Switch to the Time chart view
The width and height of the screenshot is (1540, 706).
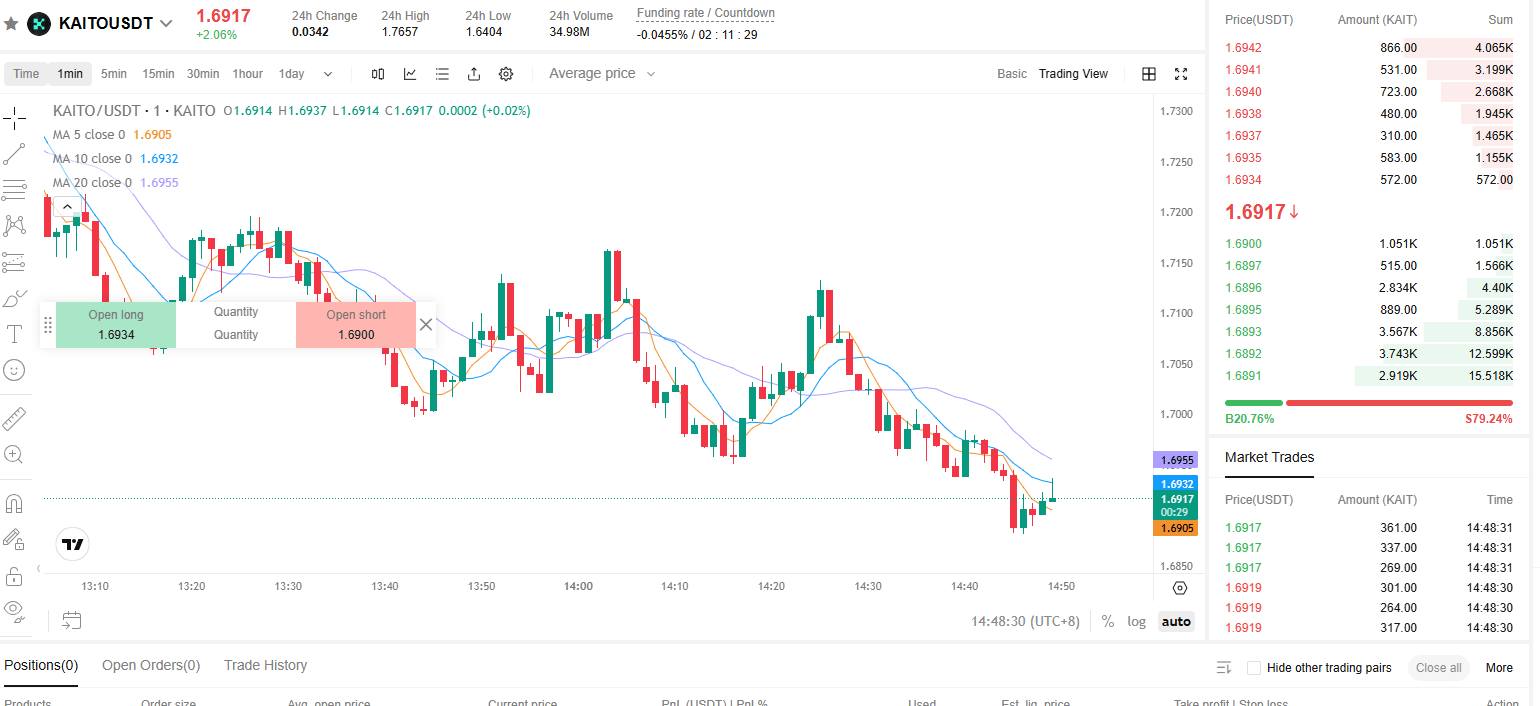click(26, 74)
